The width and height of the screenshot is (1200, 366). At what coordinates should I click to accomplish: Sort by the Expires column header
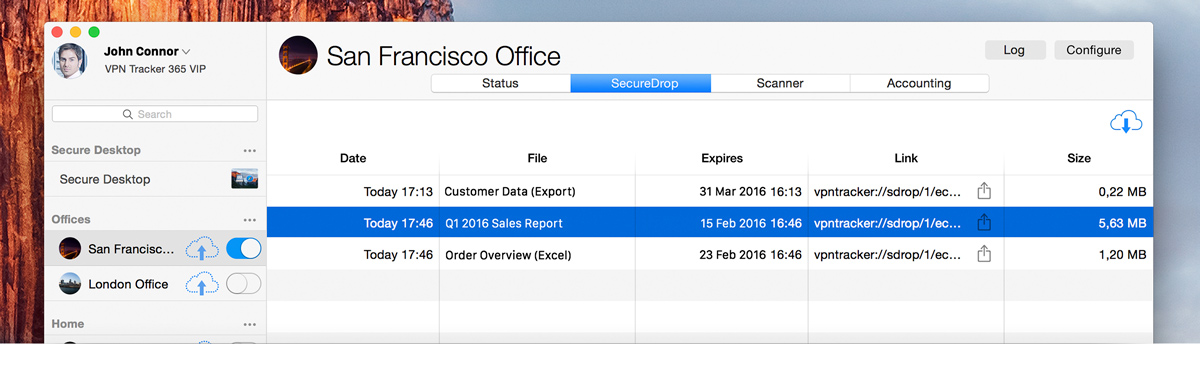[722, 158]
